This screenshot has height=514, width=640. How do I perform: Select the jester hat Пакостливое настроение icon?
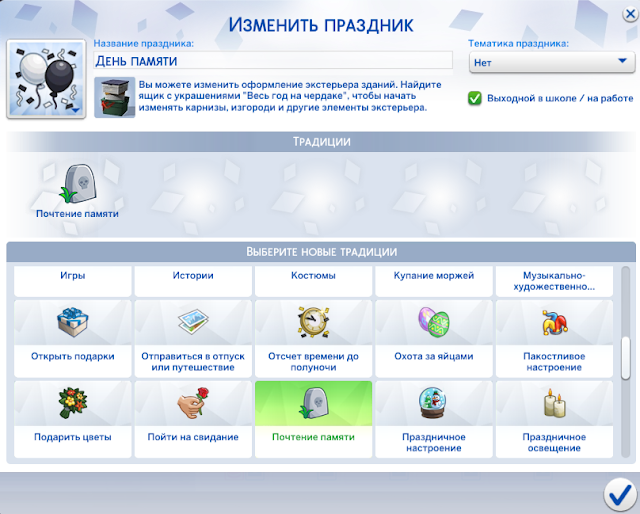[554, 323]
